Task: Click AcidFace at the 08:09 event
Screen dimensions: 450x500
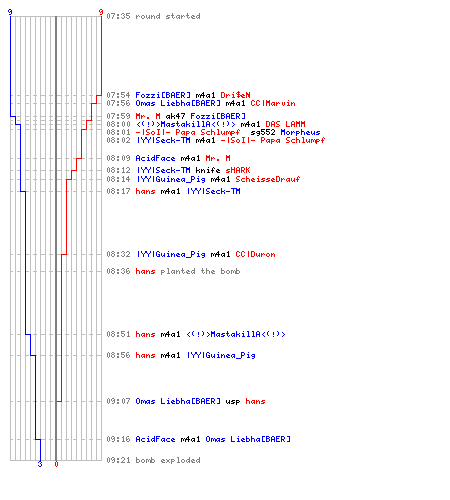Action: [x=155, y=158]
